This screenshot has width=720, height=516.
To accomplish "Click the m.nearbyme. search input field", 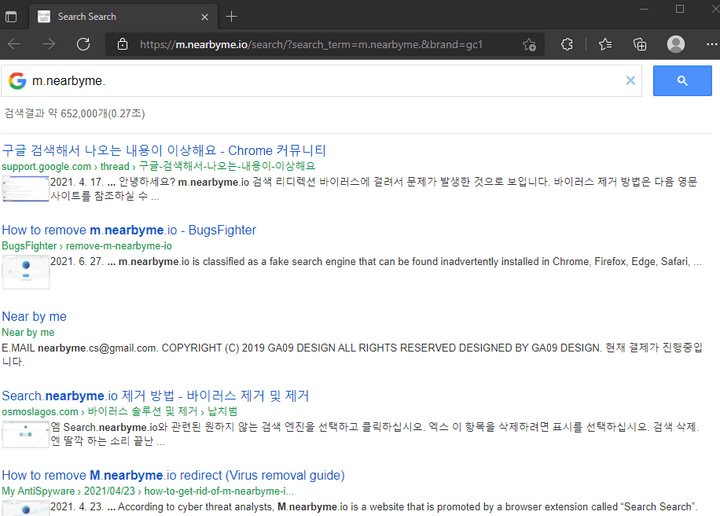I will 321,81.
